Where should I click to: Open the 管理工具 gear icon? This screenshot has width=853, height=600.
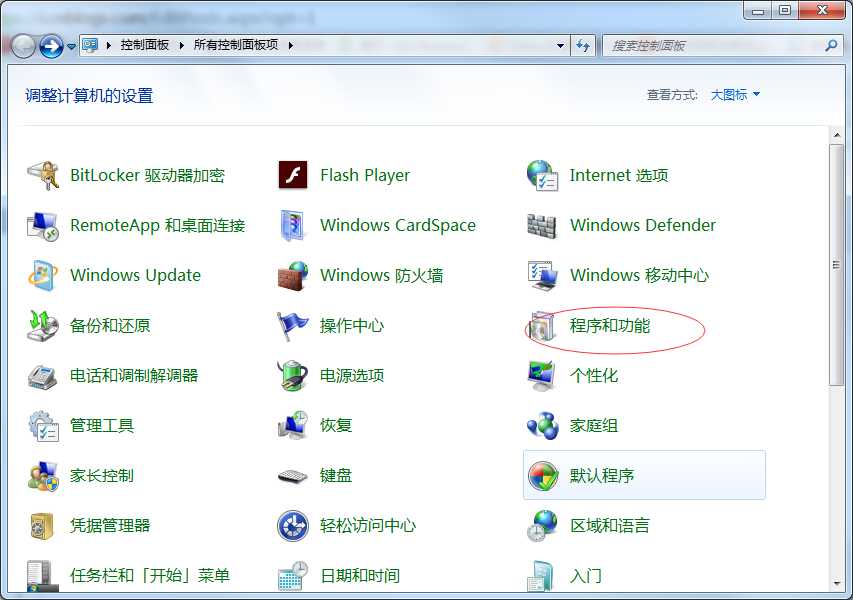pos(43,425)
